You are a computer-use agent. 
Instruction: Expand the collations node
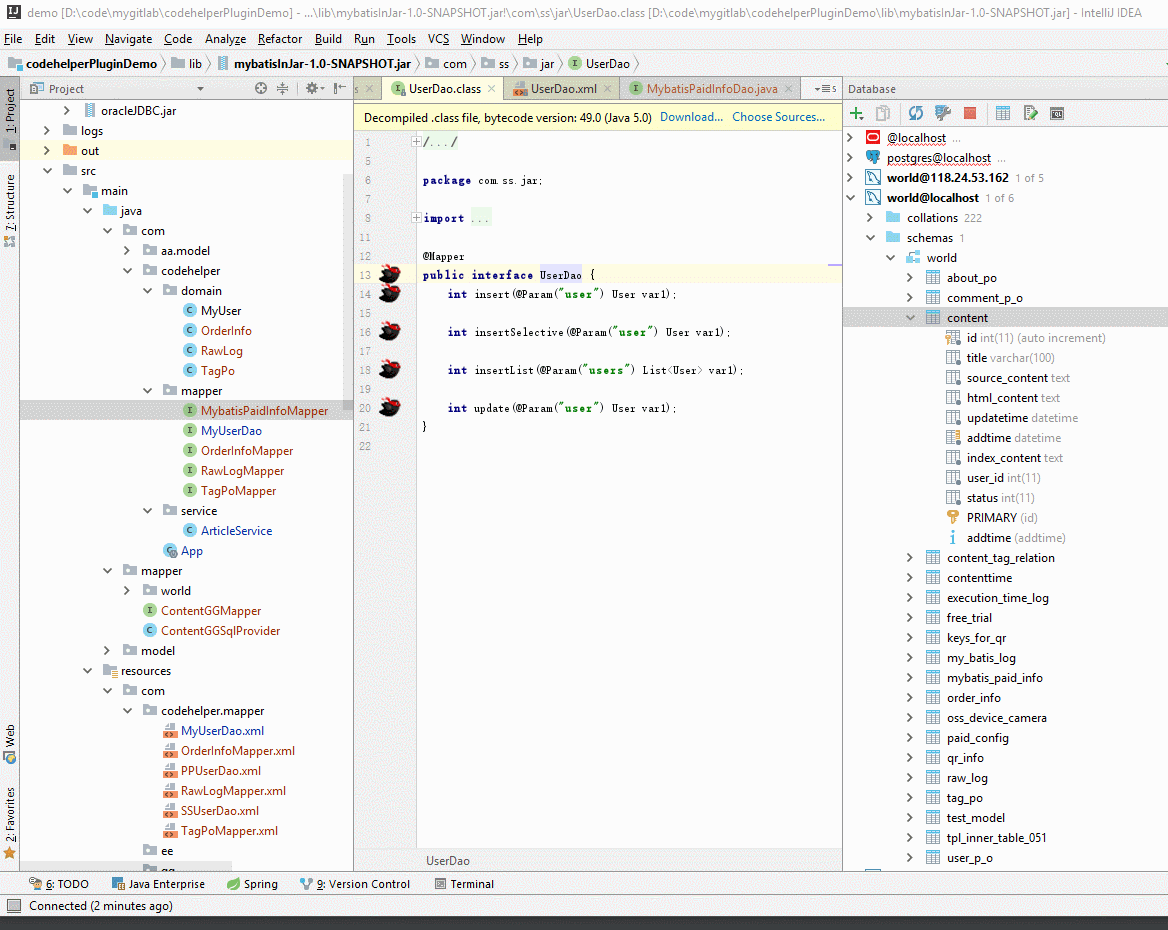click(x=870, y=218)
